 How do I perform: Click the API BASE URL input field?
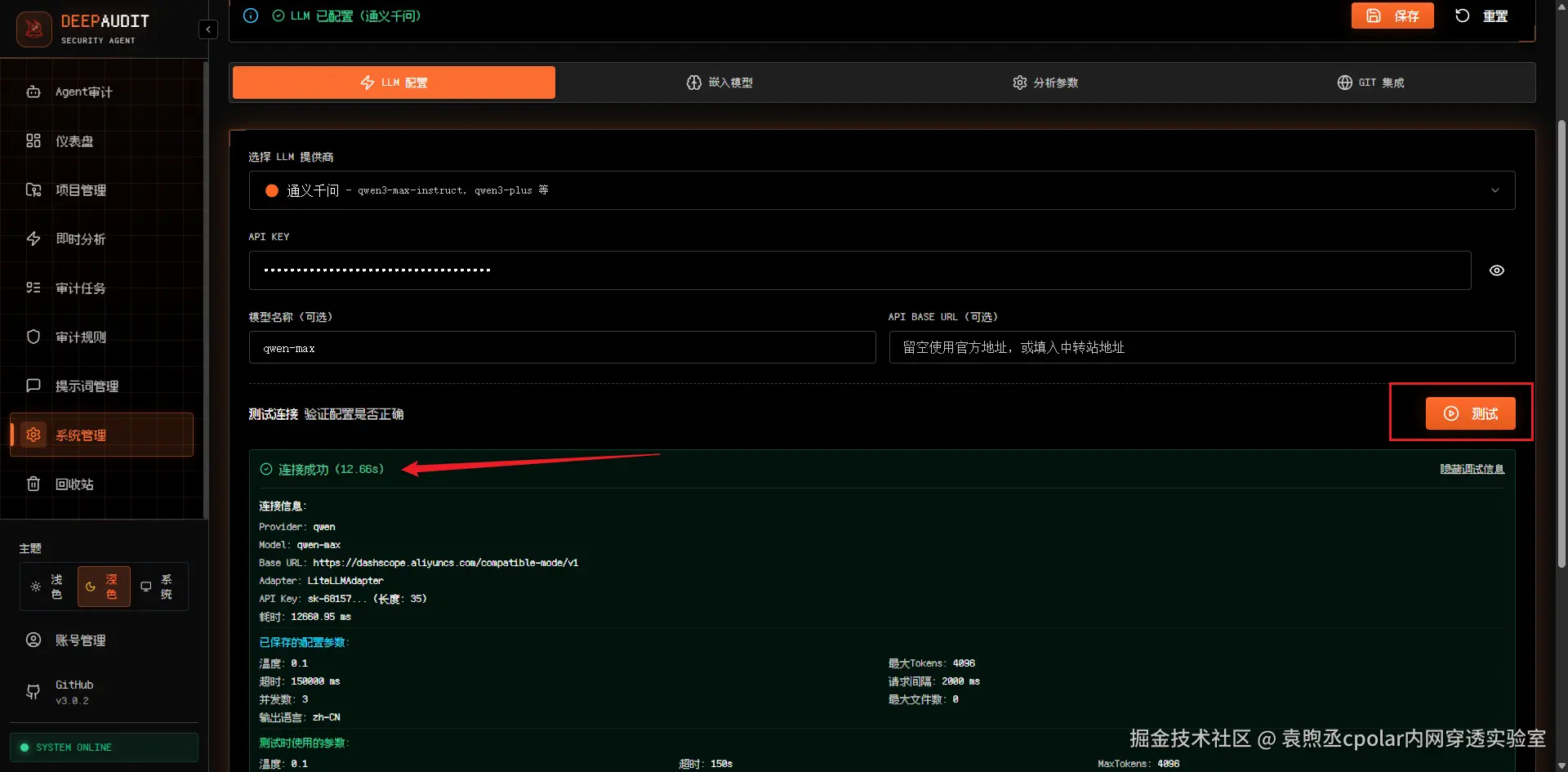coord(1202,347)
